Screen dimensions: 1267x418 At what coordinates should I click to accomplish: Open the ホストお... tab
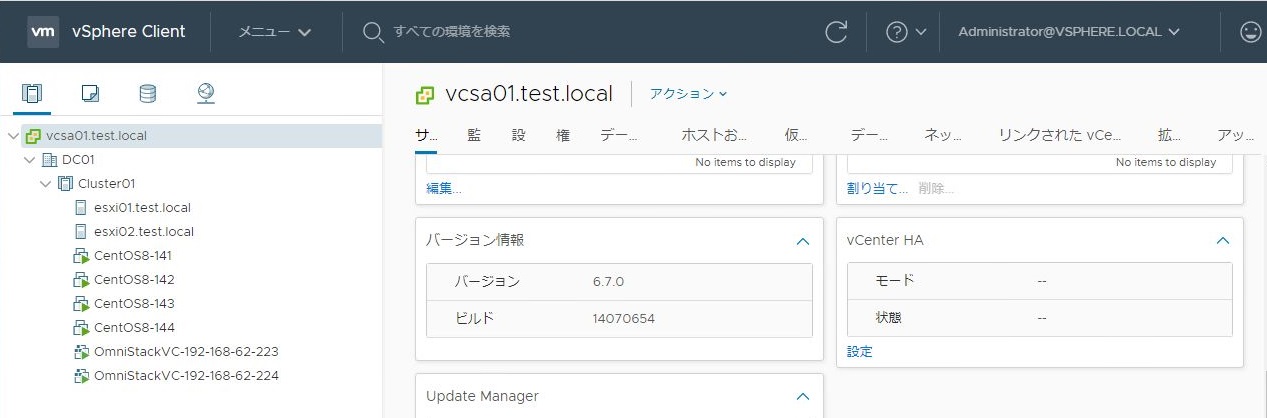click(x=714, y=137)
